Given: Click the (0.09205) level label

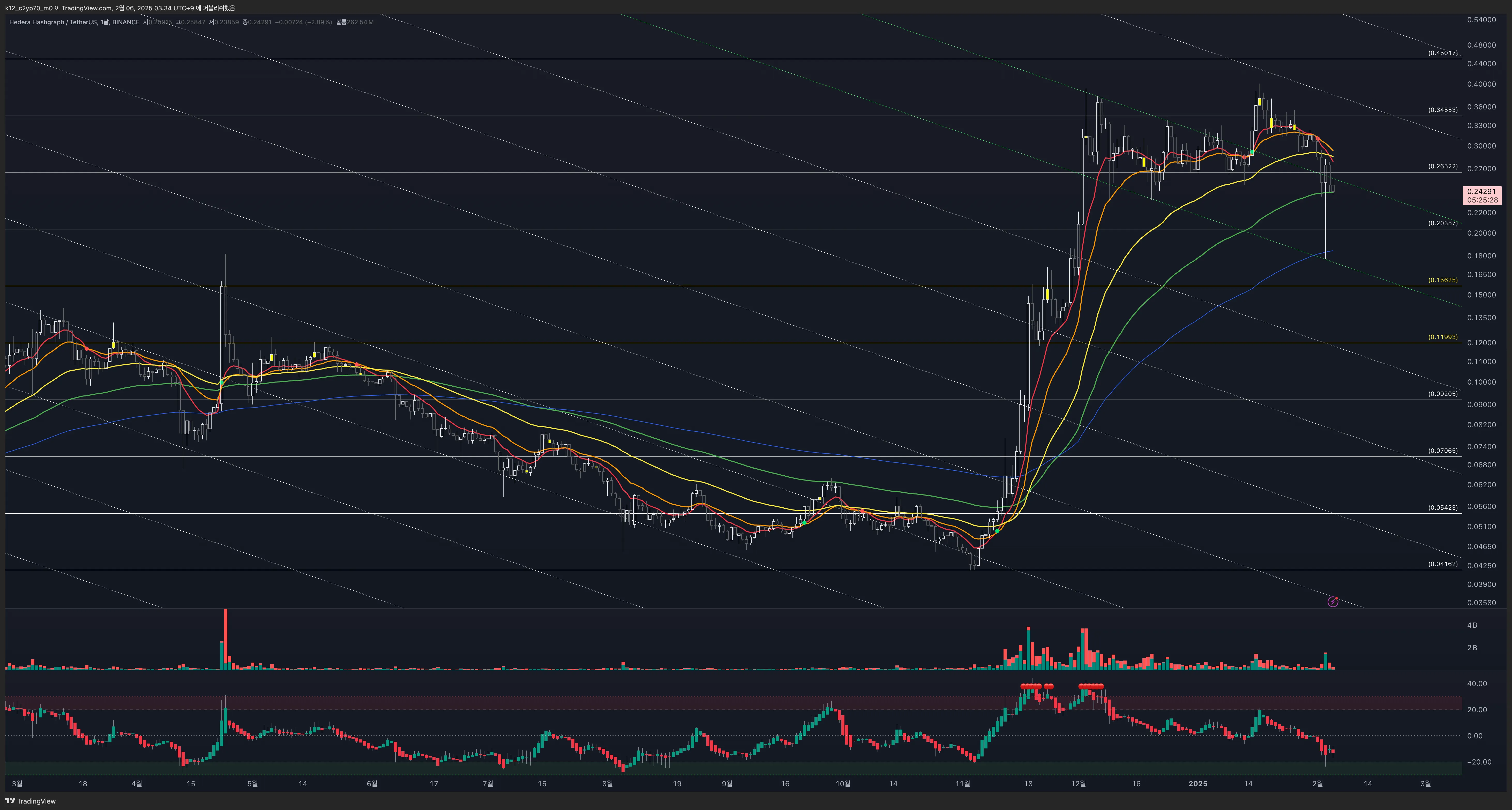Looking at the screenshot, I should coord(1443,394).
